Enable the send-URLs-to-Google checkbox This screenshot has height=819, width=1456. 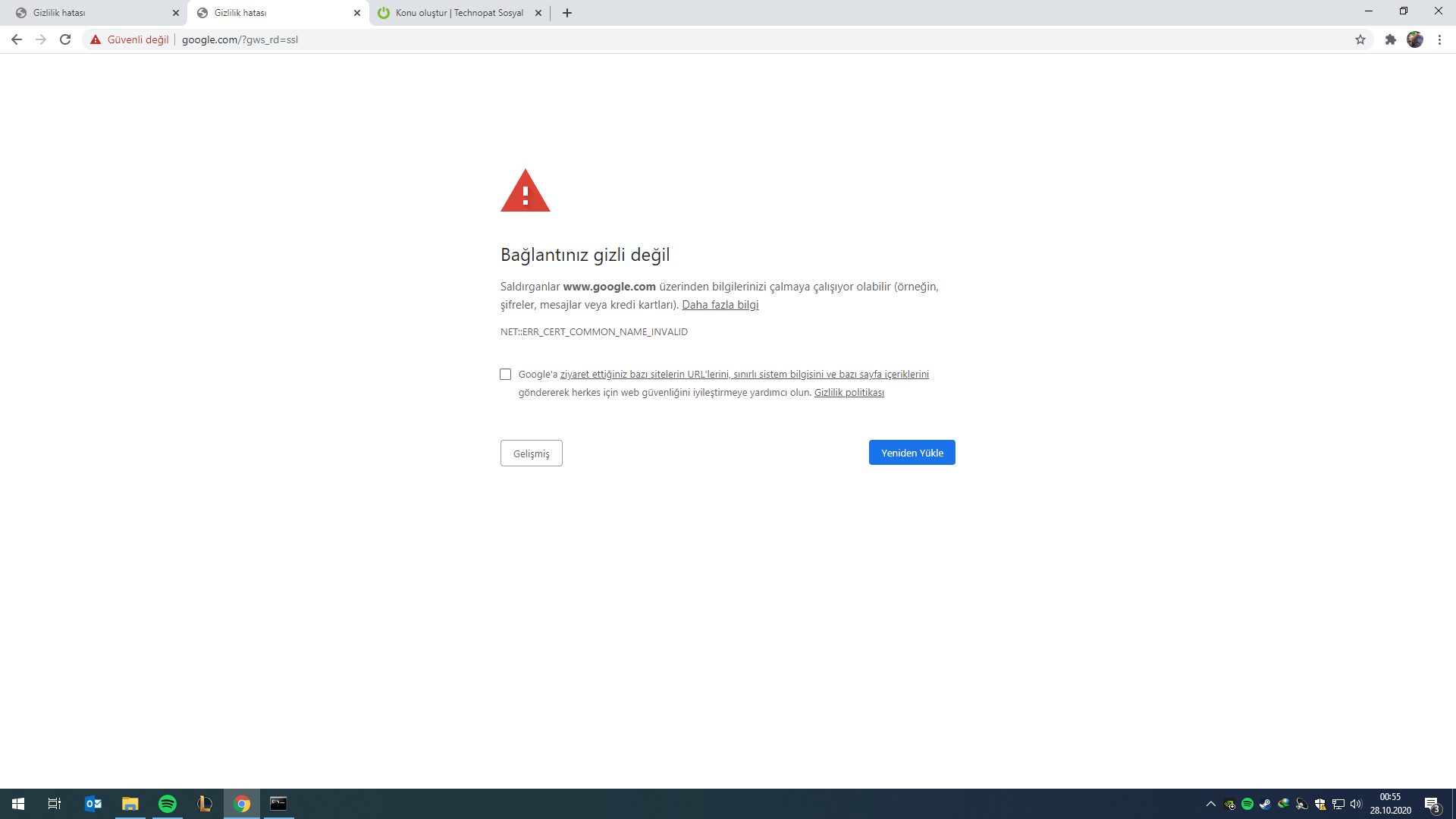pyautogui.click(x=506, y=375)
